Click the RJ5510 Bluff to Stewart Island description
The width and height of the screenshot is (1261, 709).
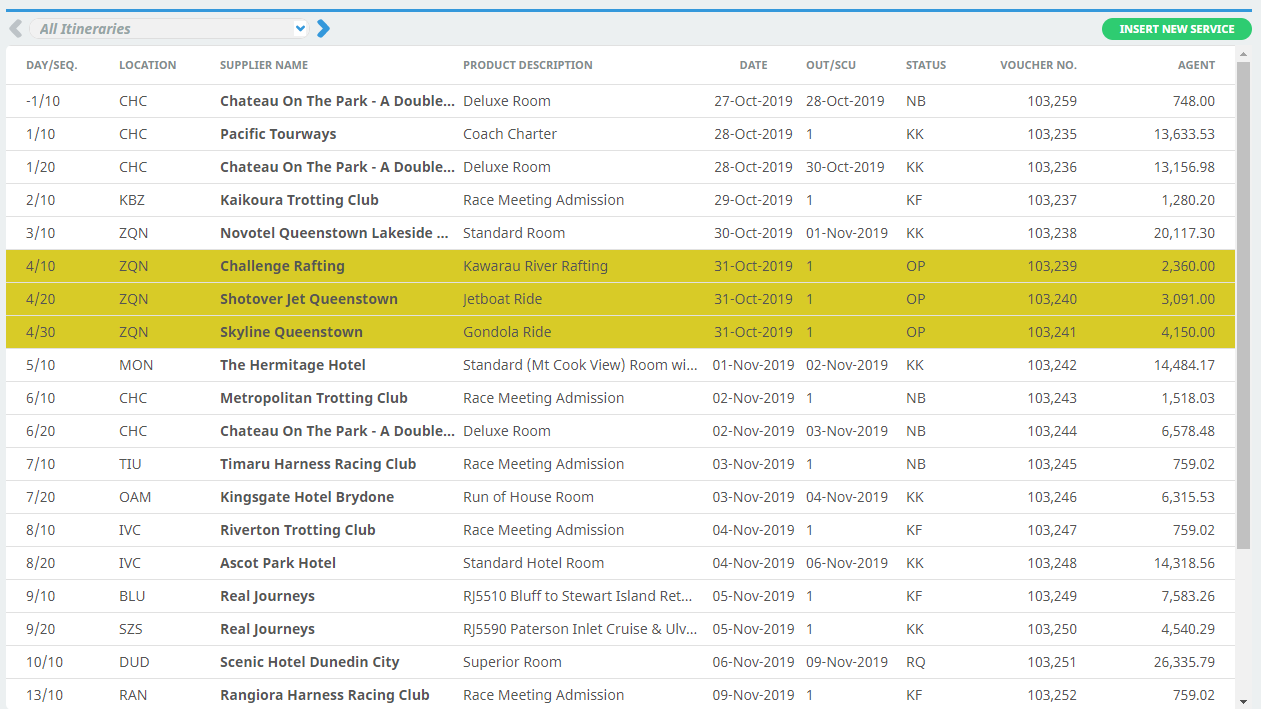pyautogui.click(x=577, y=596)
